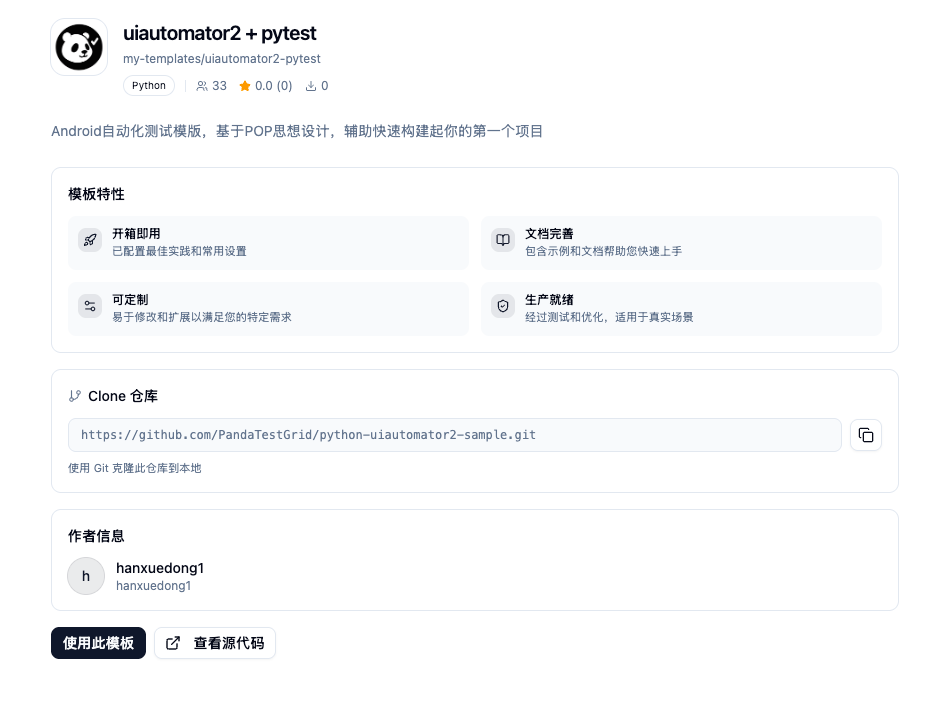The image size is (947, 717).
Task: Copy the clone URL using the copy icon
Action: click(x=865, y=435)
